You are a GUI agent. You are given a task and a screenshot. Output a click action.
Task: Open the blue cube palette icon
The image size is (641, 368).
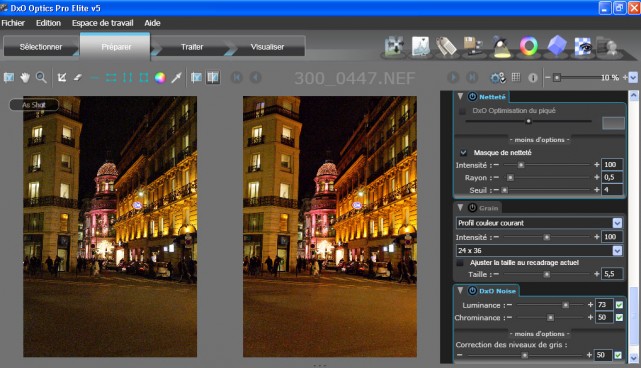click(557, 45)
